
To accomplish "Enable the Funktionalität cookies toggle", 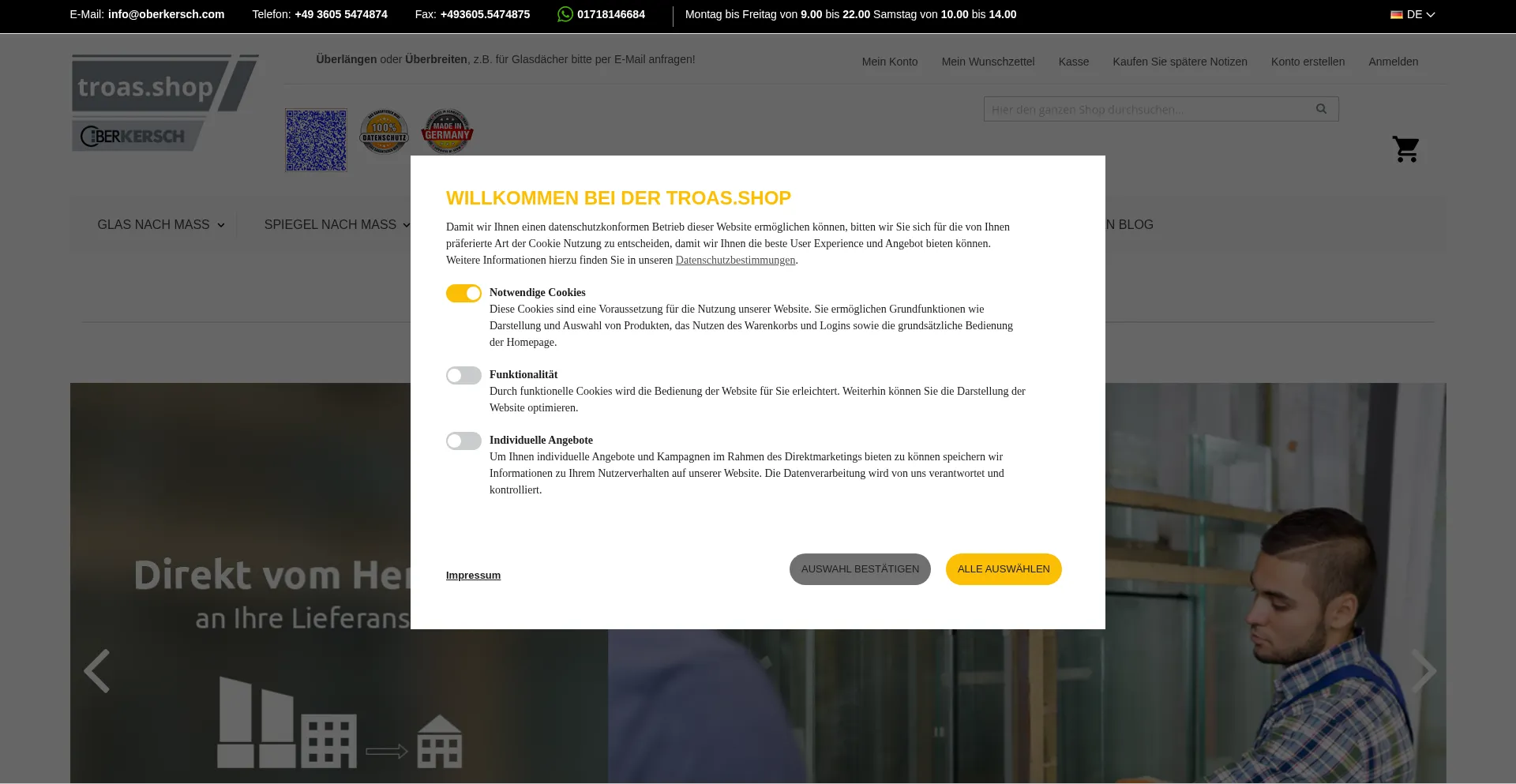I will [463, 376].
